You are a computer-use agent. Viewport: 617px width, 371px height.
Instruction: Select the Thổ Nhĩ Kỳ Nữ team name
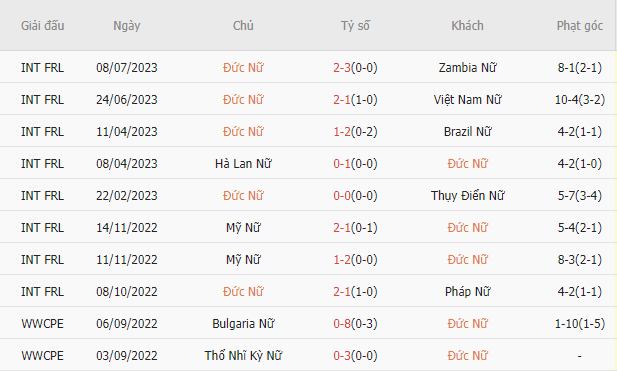click(243, 356)
